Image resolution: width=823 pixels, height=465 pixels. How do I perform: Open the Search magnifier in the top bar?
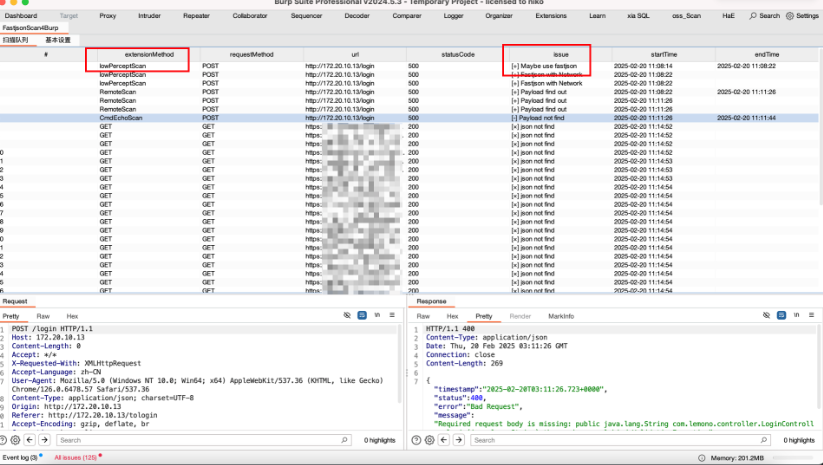[x=753, y=16]
